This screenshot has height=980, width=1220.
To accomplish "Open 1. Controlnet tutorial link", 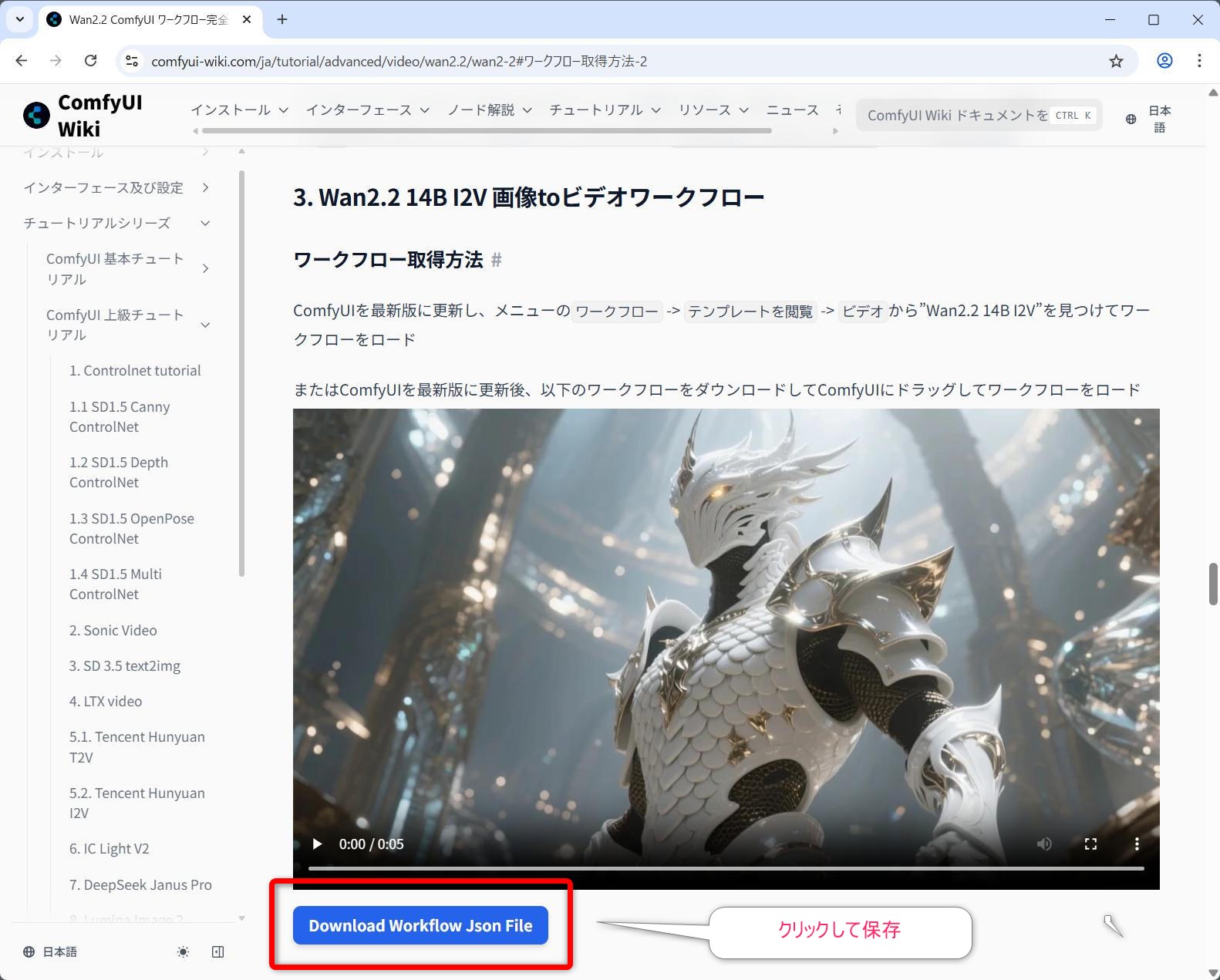I will coord(135,371).
